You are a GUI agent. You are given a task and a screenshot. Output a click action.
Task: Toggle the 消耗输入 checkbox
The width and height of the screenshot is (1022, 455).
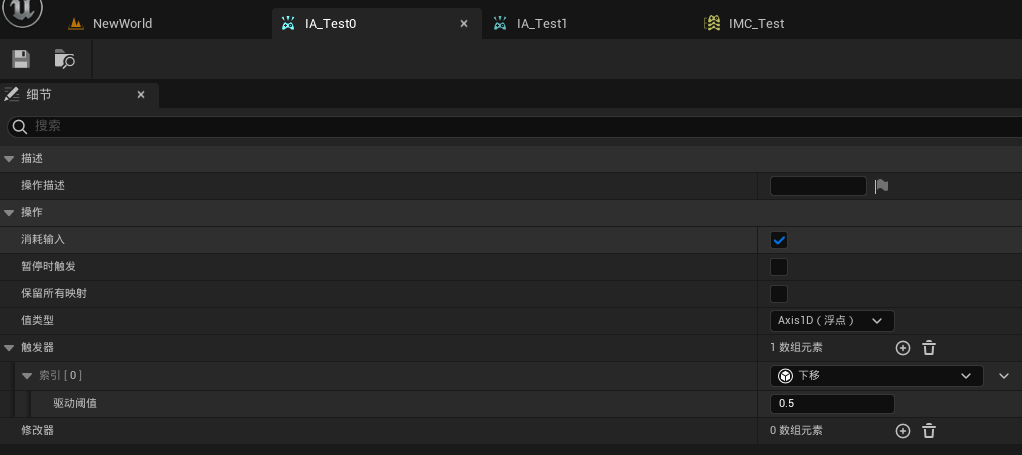pyautogui.click(x=779, y=240)
